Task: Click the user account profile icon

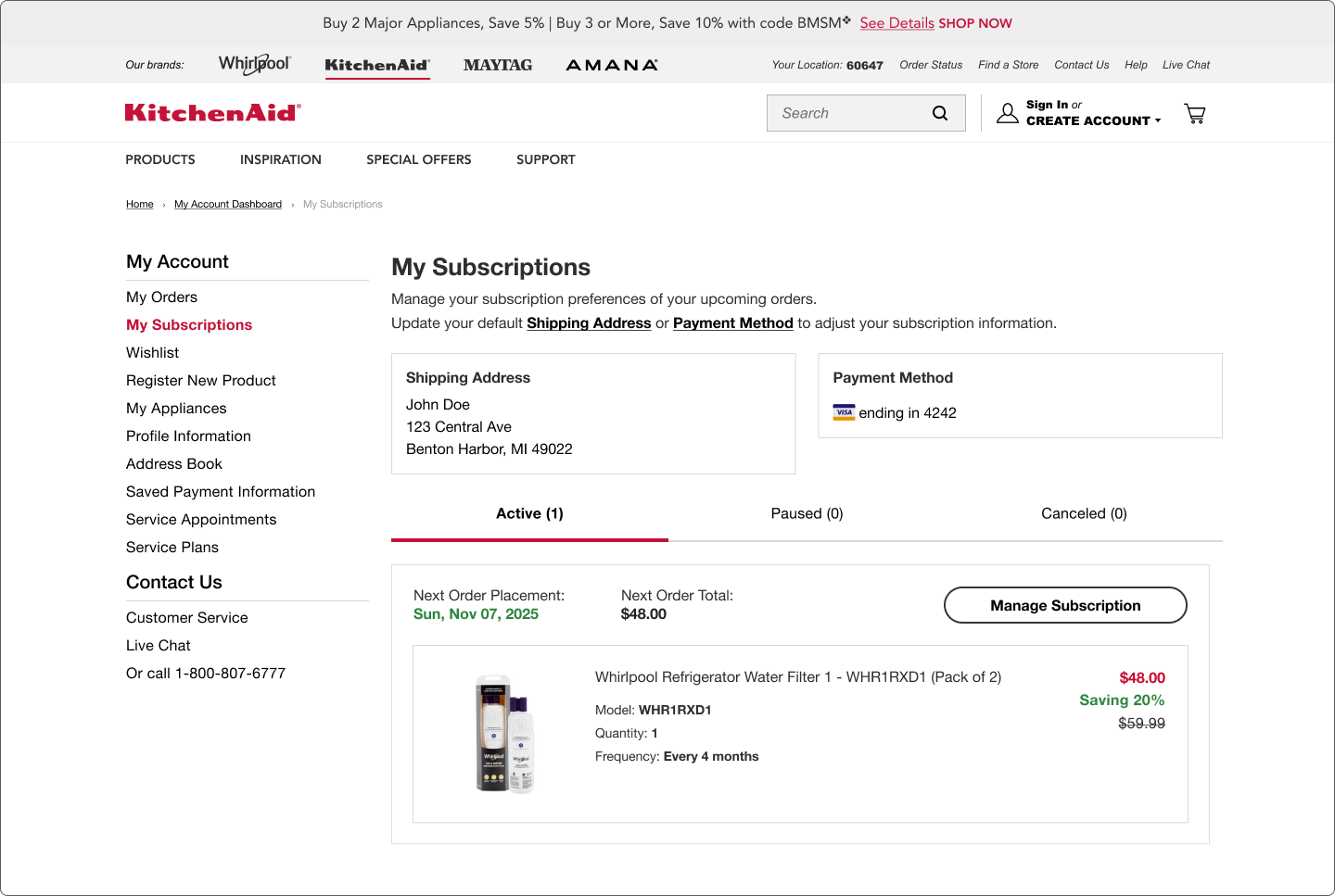Action: tap(1007, 113)
